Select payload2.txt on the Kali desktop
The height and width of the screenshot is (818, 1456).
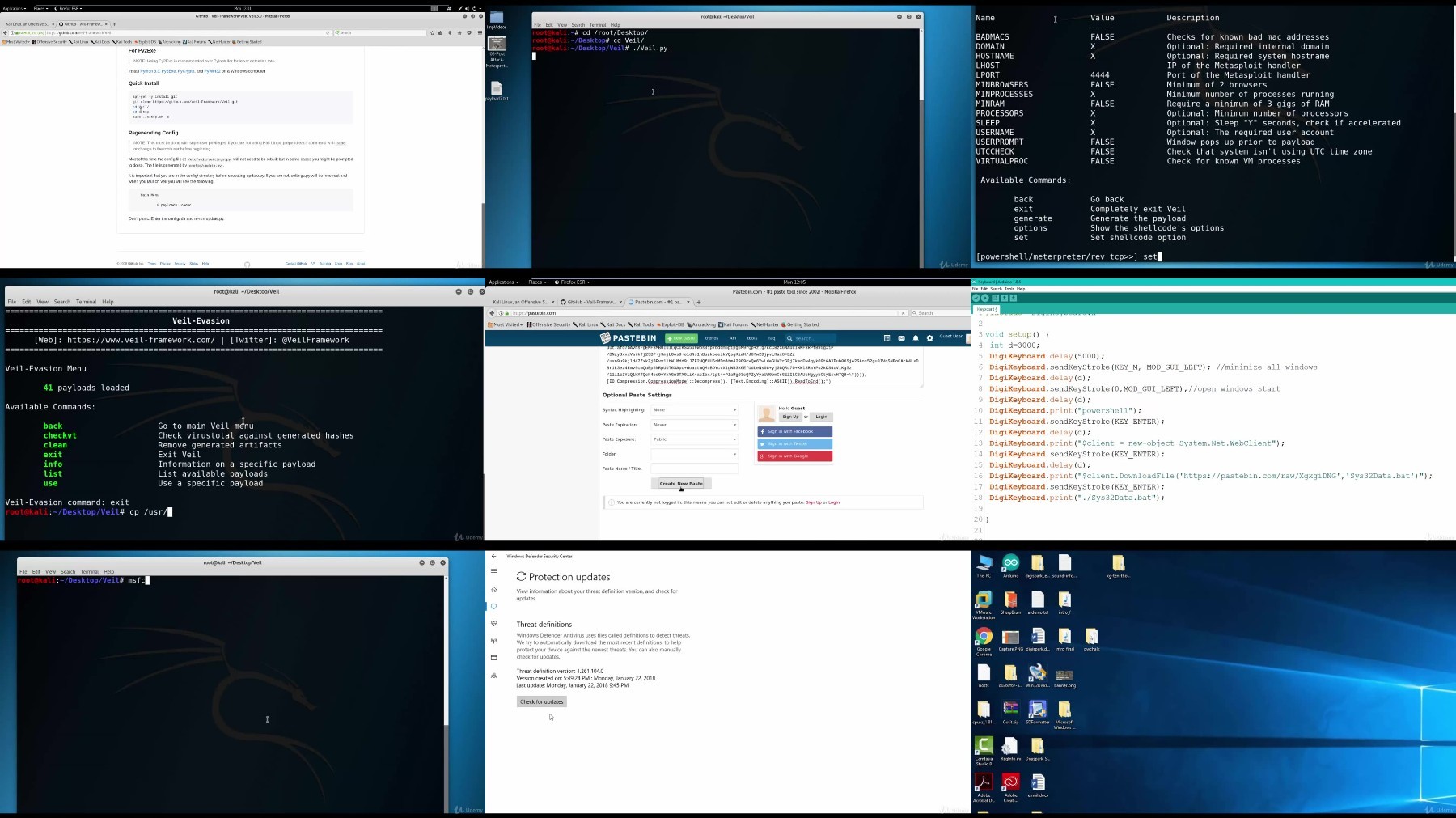coord(497,91)
